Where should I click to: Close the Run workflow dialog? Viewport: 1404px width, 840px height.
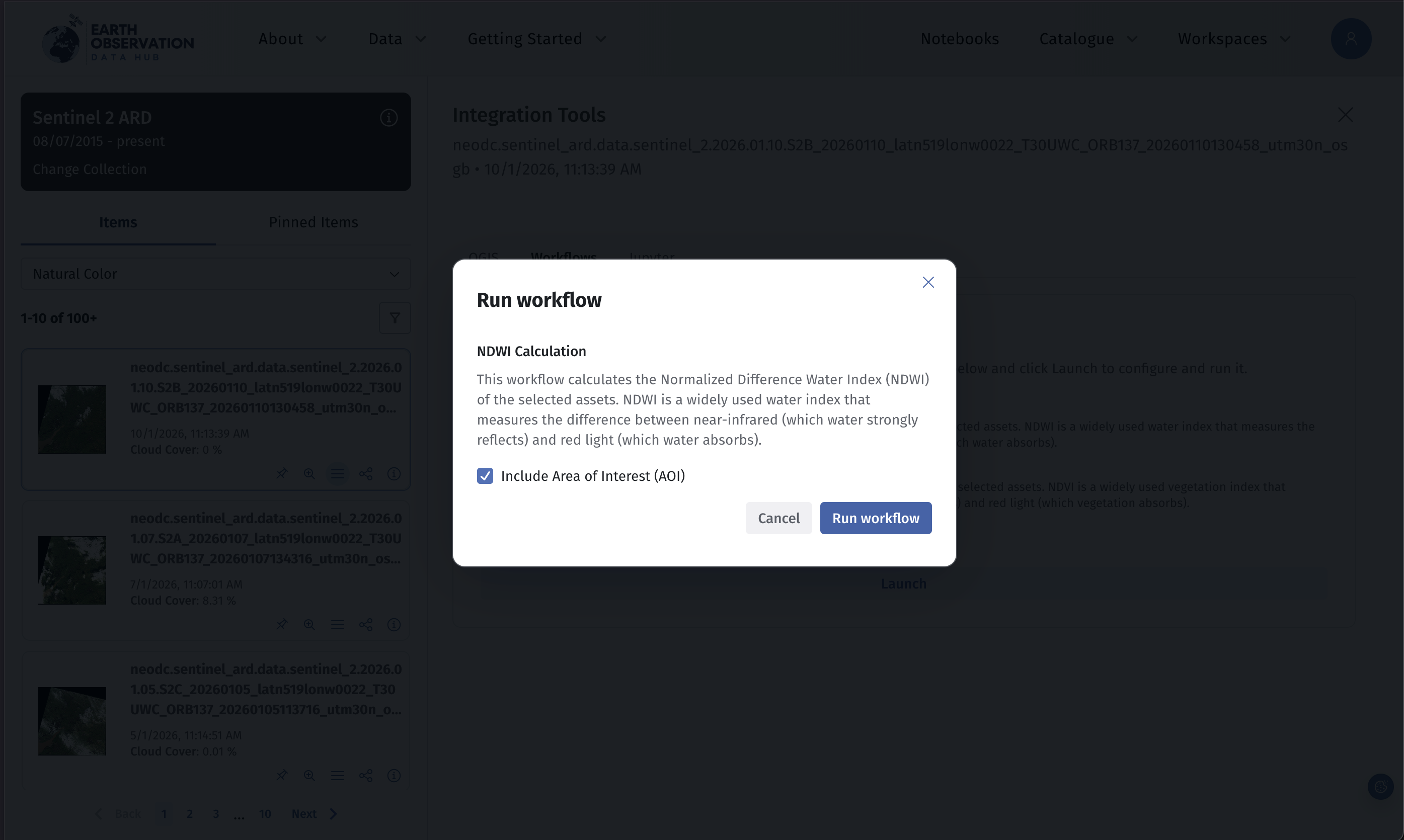click(x=928, y=283)
